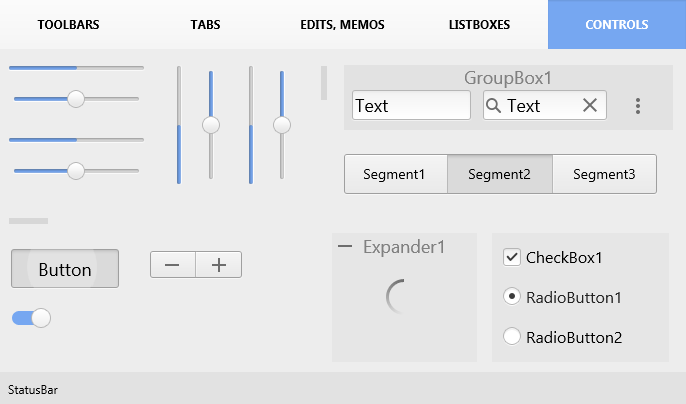Focus the plain Text input field
Image resolution: width=686 pixels, height=404 pixels.
(x=411, y=105)
